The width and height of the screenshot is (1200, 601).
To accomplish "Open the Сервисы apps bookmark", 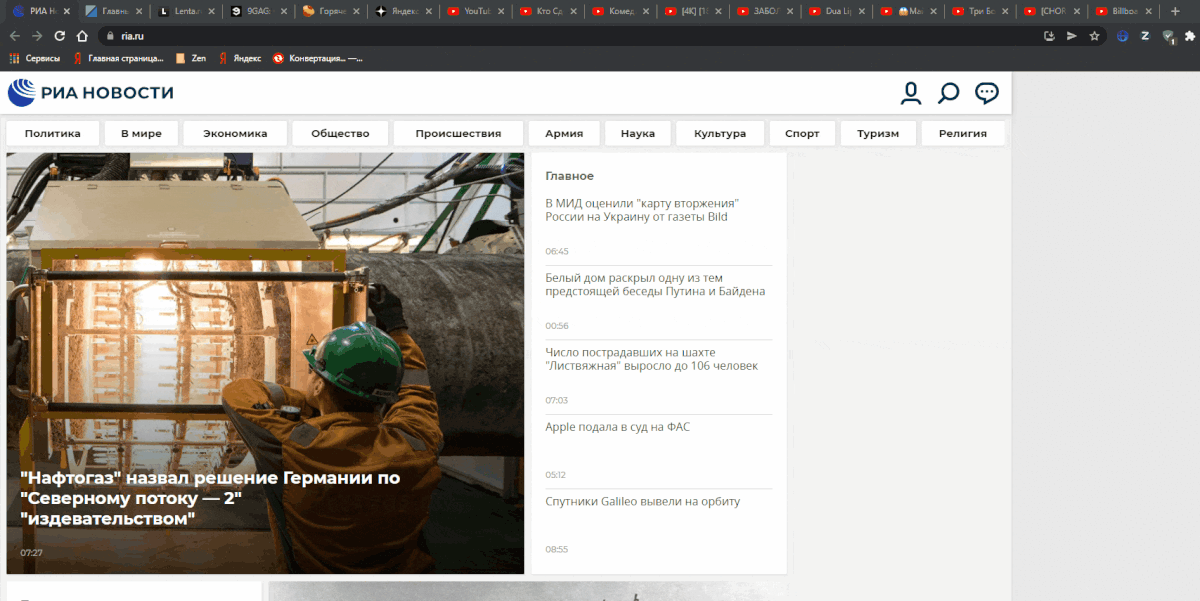I will click(x=35, y=58).
